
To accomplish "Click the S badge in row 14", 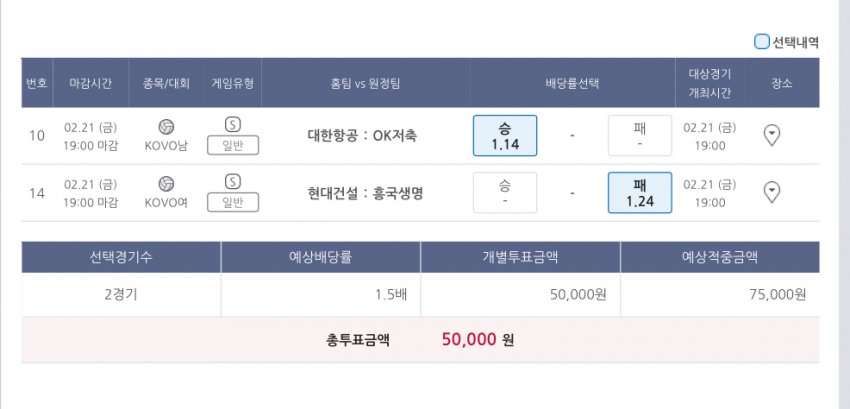I will tap(233, 182).
